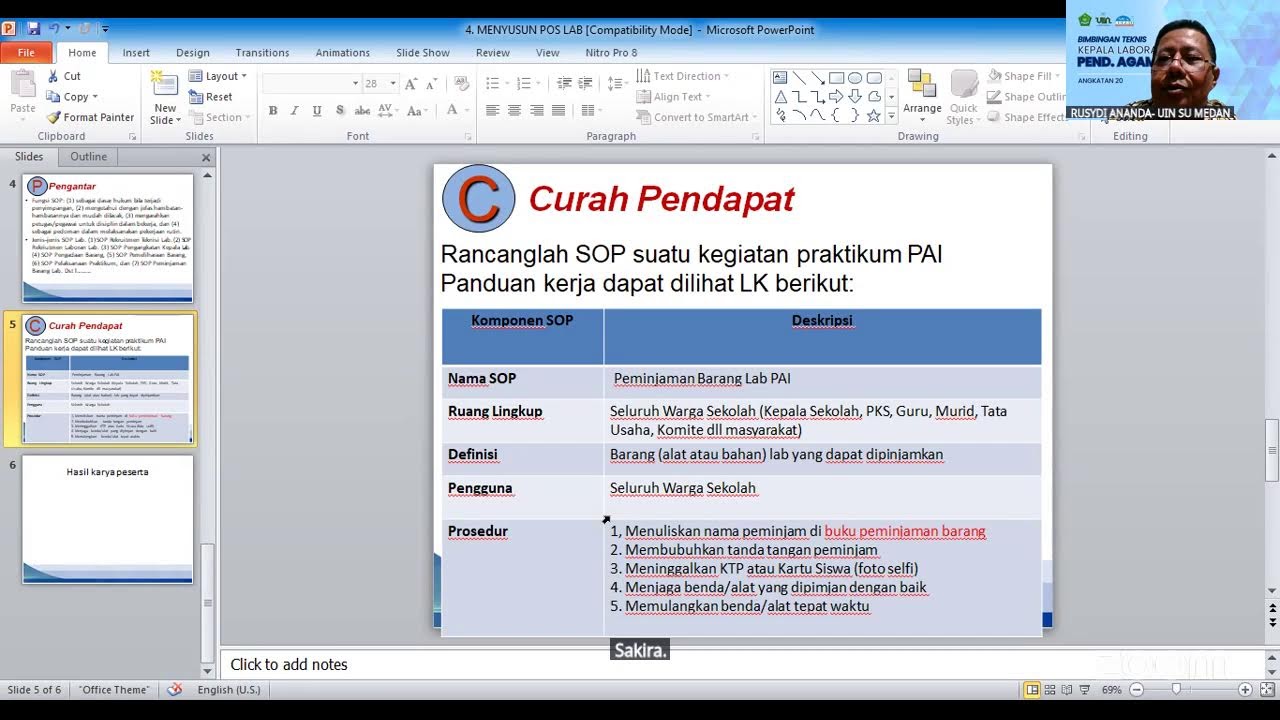Click into the notes field
This screenshot has width=1280, height=720.
pyautogui.click(x=740, y=664)
